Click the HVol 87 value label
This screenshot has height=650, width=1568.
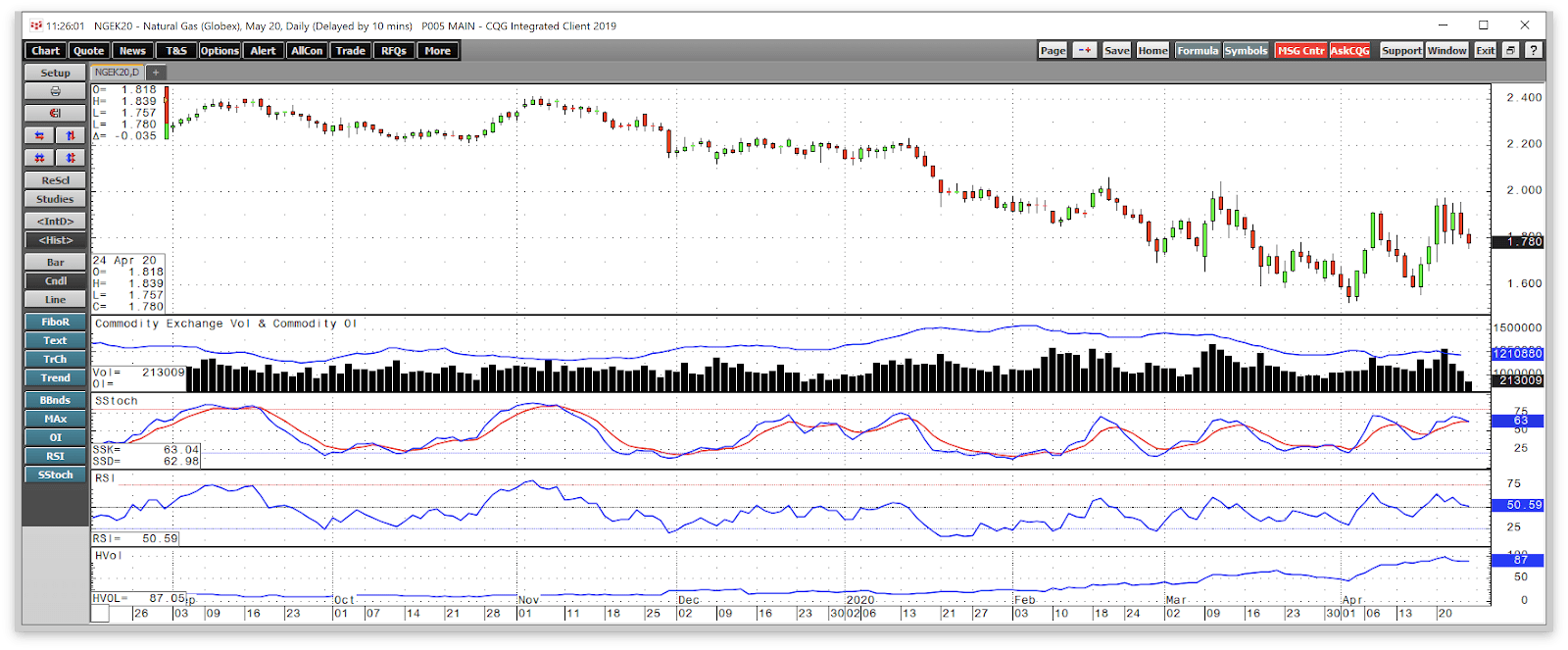[x=1517, y=560]
